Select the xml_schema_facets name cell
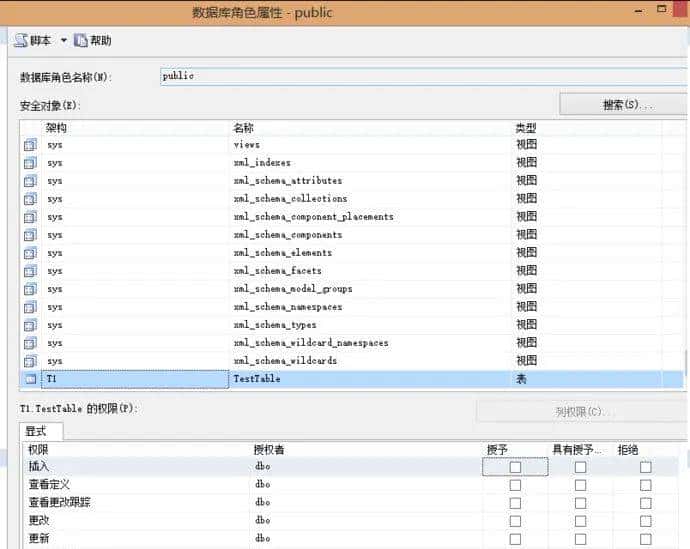690x549 pixels. pyautogui.click(x=277, y=271)
